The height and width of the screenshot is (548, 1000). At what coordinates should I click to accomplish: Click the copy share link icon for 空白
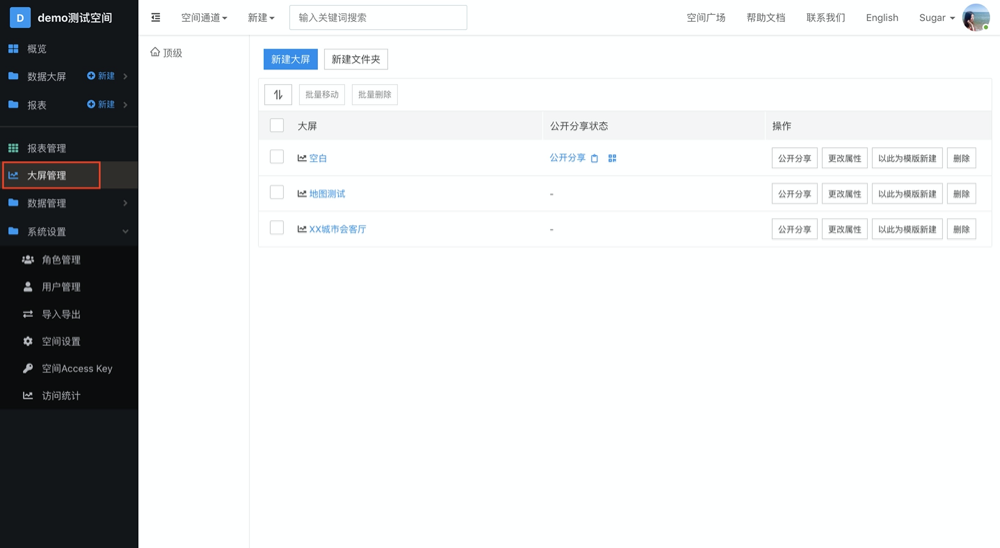[x=595, y=158]
